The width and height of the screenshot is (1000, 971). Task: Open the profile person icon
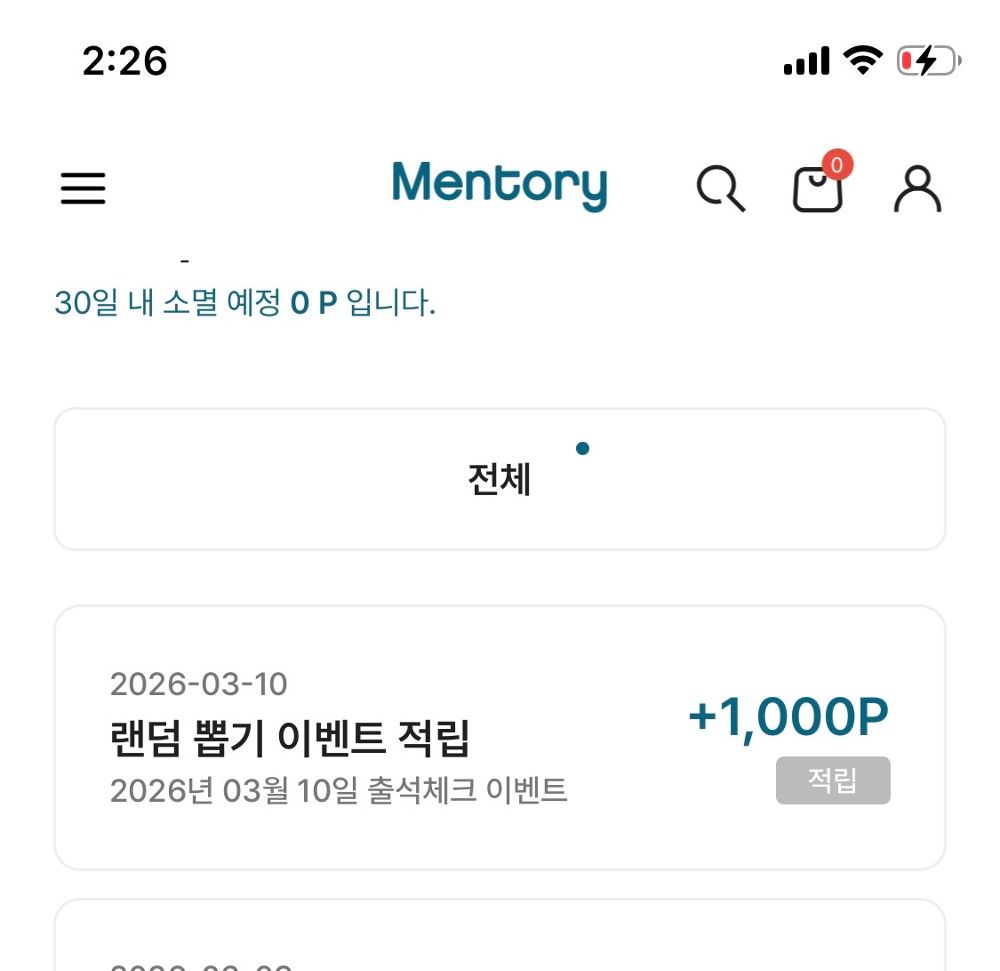point(916,189)
